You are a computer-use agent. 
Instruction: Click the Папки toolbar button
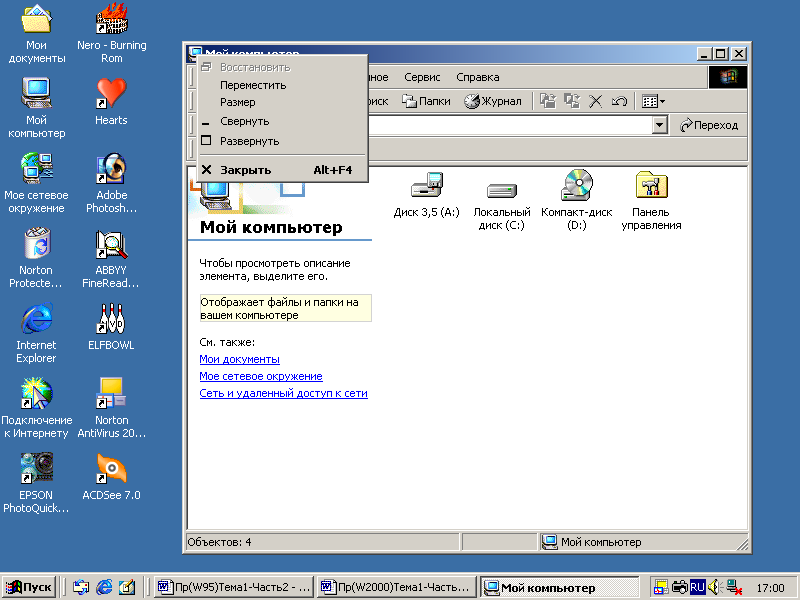click(x=426, y=101)
